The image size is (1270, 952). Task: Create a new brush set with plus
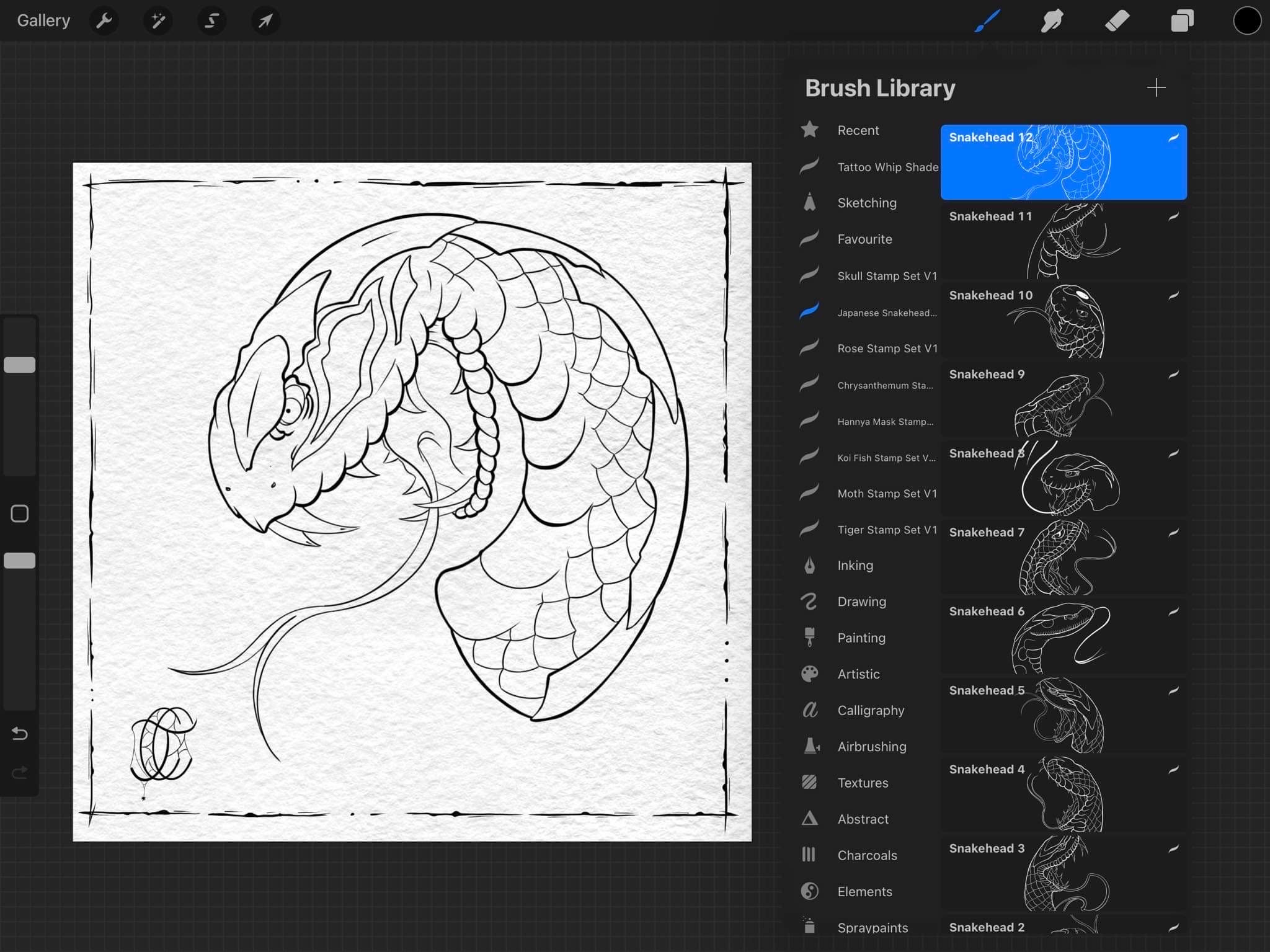(x=1157, y=87)
